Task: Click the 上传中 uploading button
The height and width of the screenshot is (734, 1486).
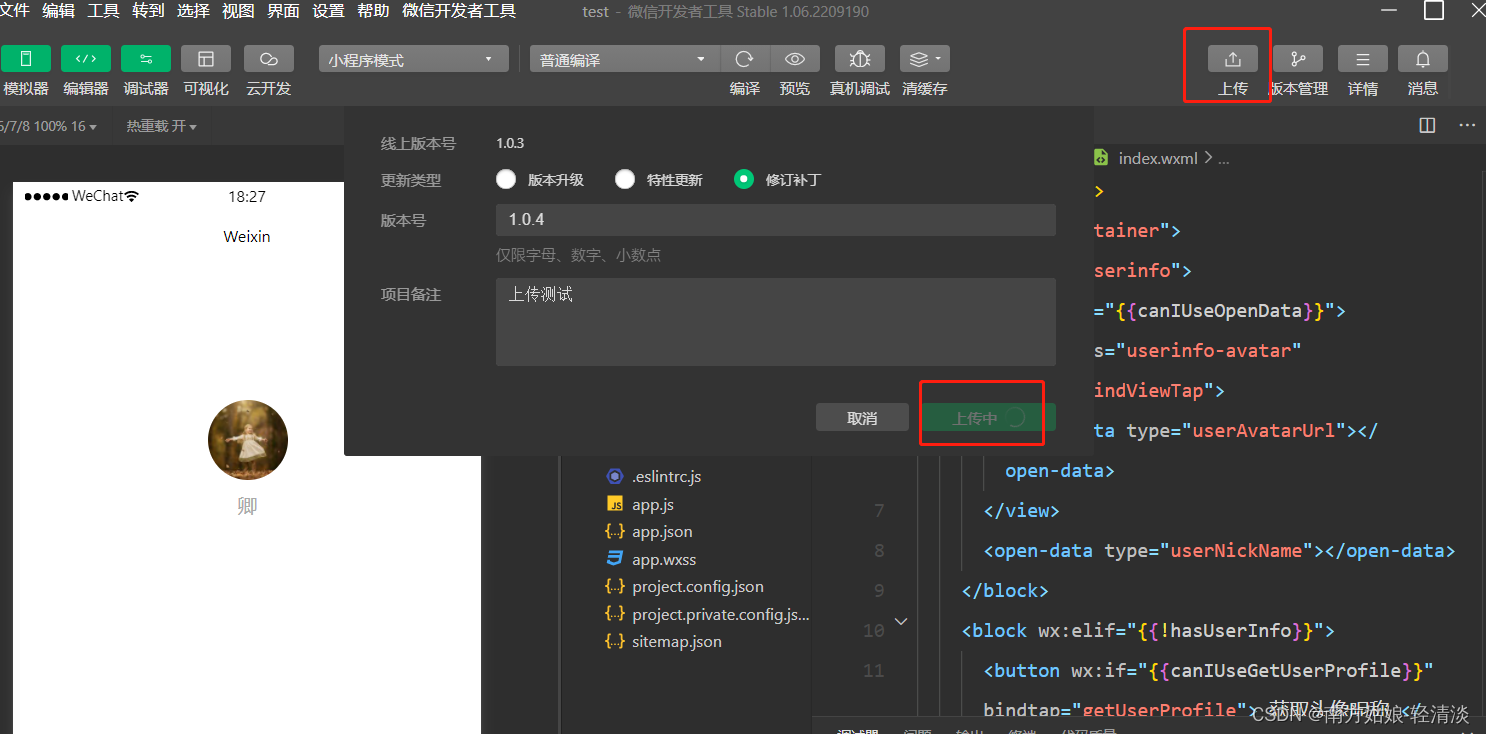Action: coord(989,418)
